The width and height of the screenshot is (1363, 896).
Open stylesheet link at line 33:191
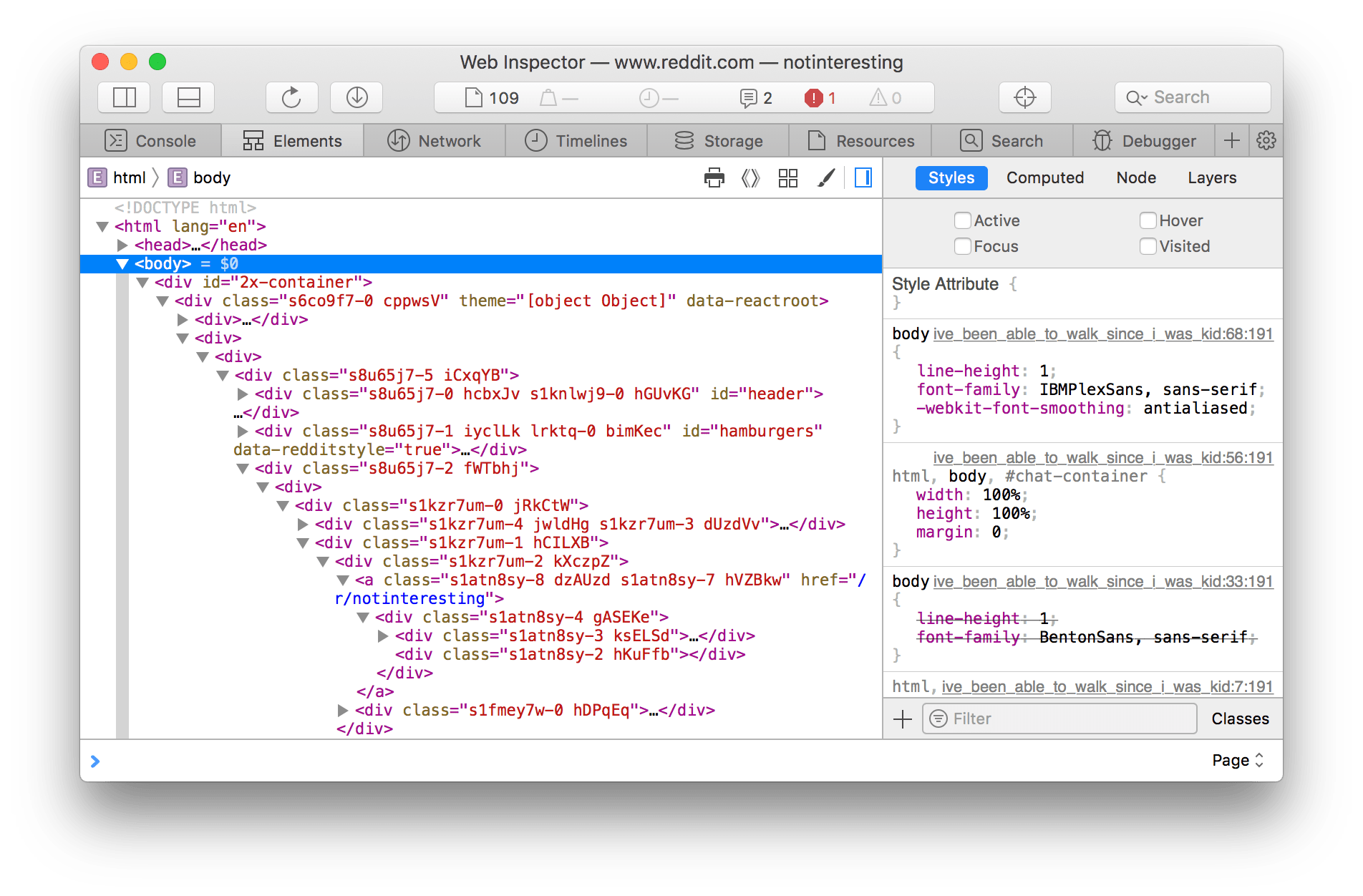point(1103,581)
